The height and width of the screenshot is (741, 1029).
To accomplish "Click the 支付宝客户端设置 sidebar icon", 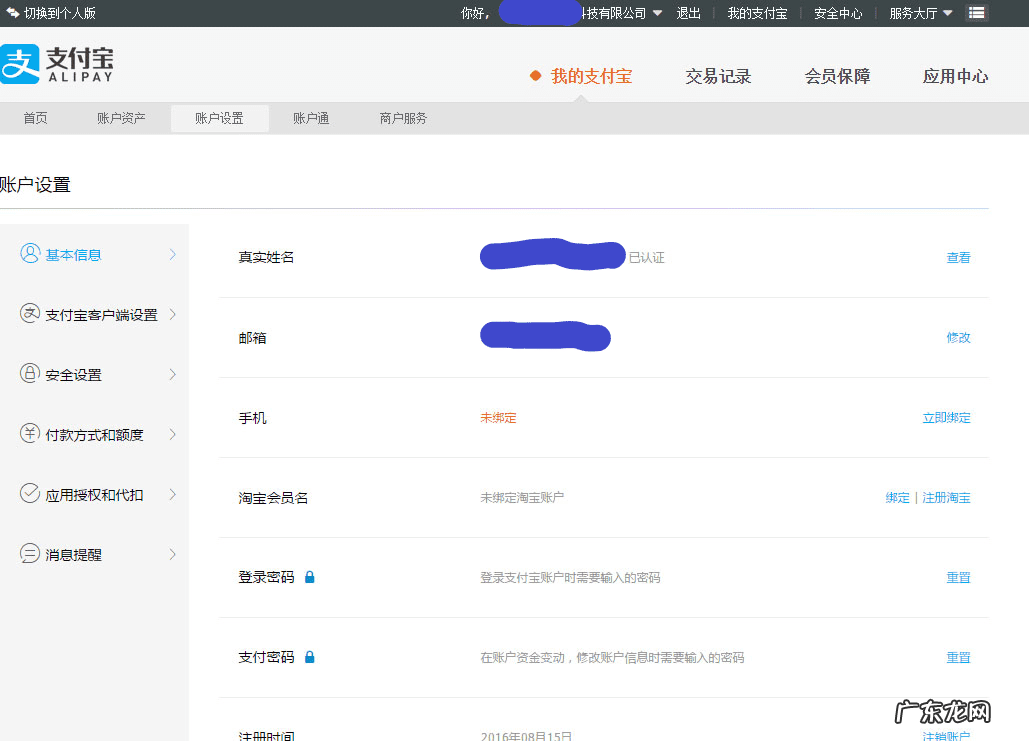I will coord(28,314).
